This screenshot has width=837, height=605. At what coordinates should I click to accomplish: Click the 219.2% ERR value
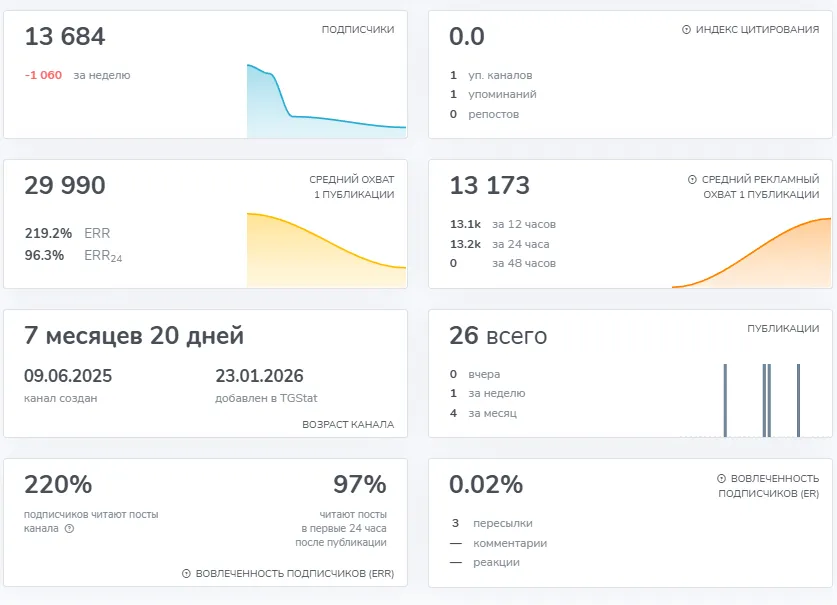click(48, 233)
